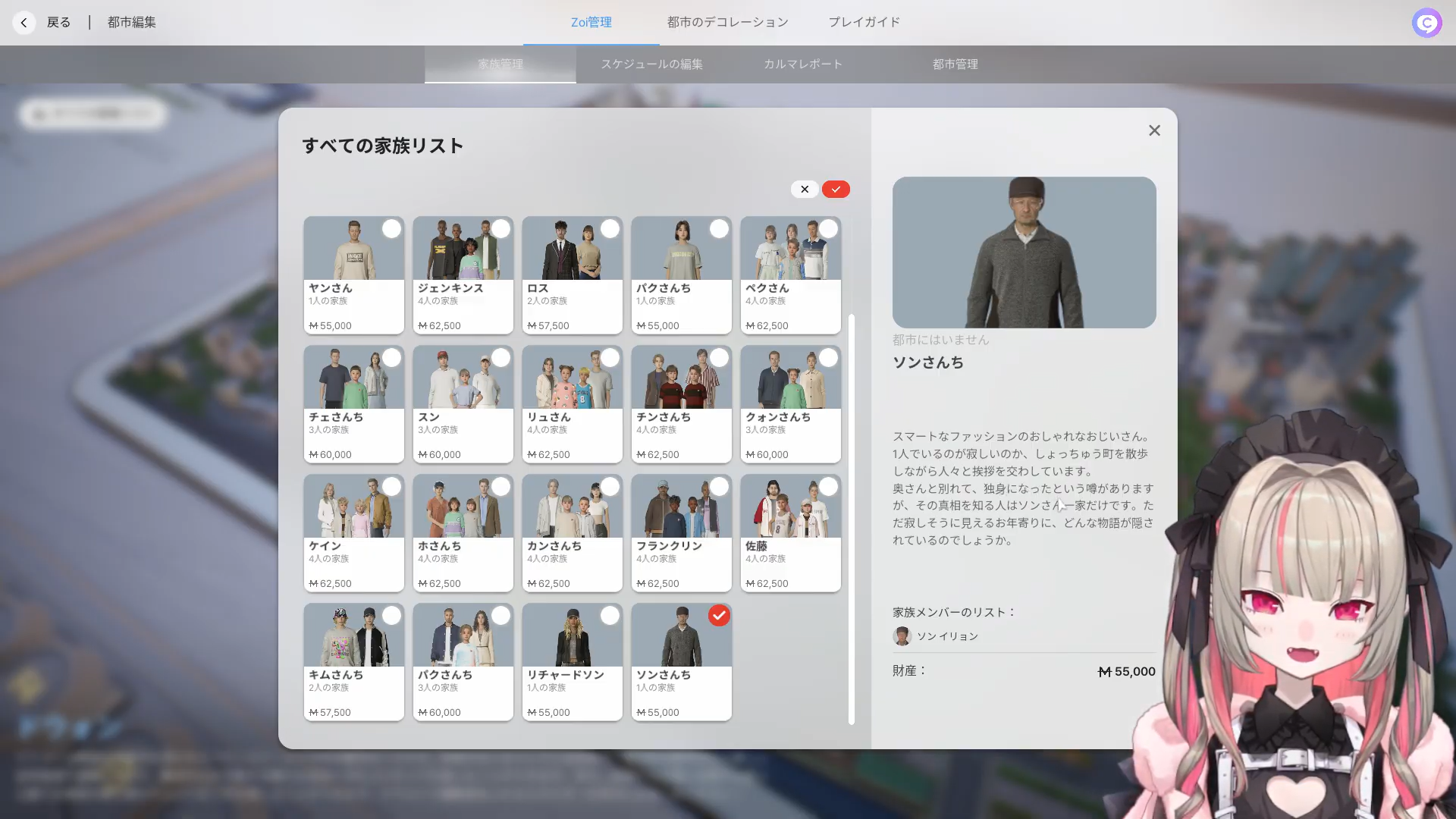Image resolution: width=1456 pixels, height=819 pixels.
Task: Check the ロス family checkbox
Action: pos(610,229)
